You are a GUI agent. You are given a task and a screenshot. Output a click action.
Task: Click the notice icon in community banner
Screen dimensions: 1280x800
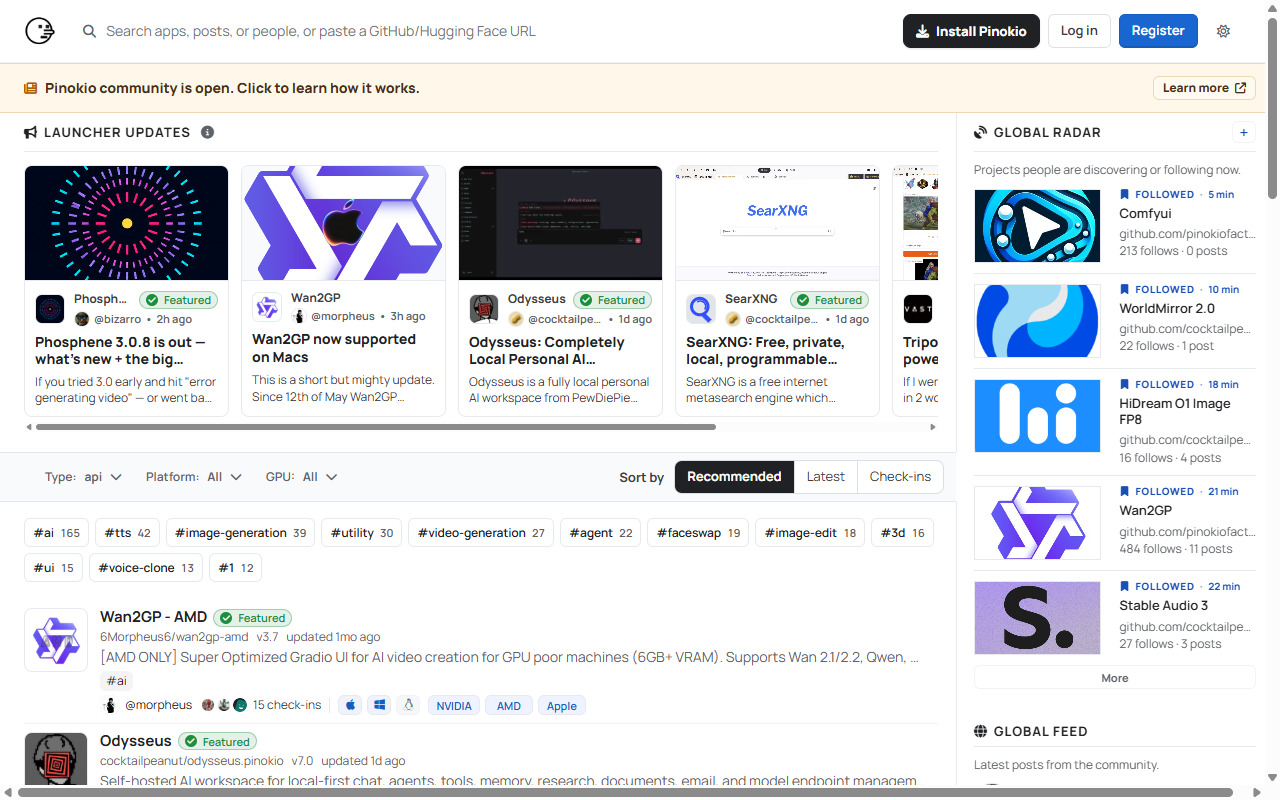[31, 88]
